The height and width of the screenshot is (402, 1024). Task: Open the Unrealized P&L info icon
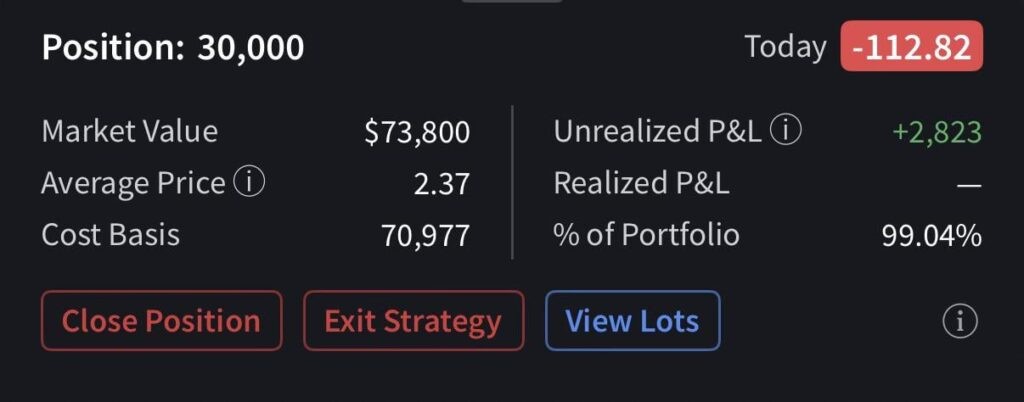(x=787, y=131)
